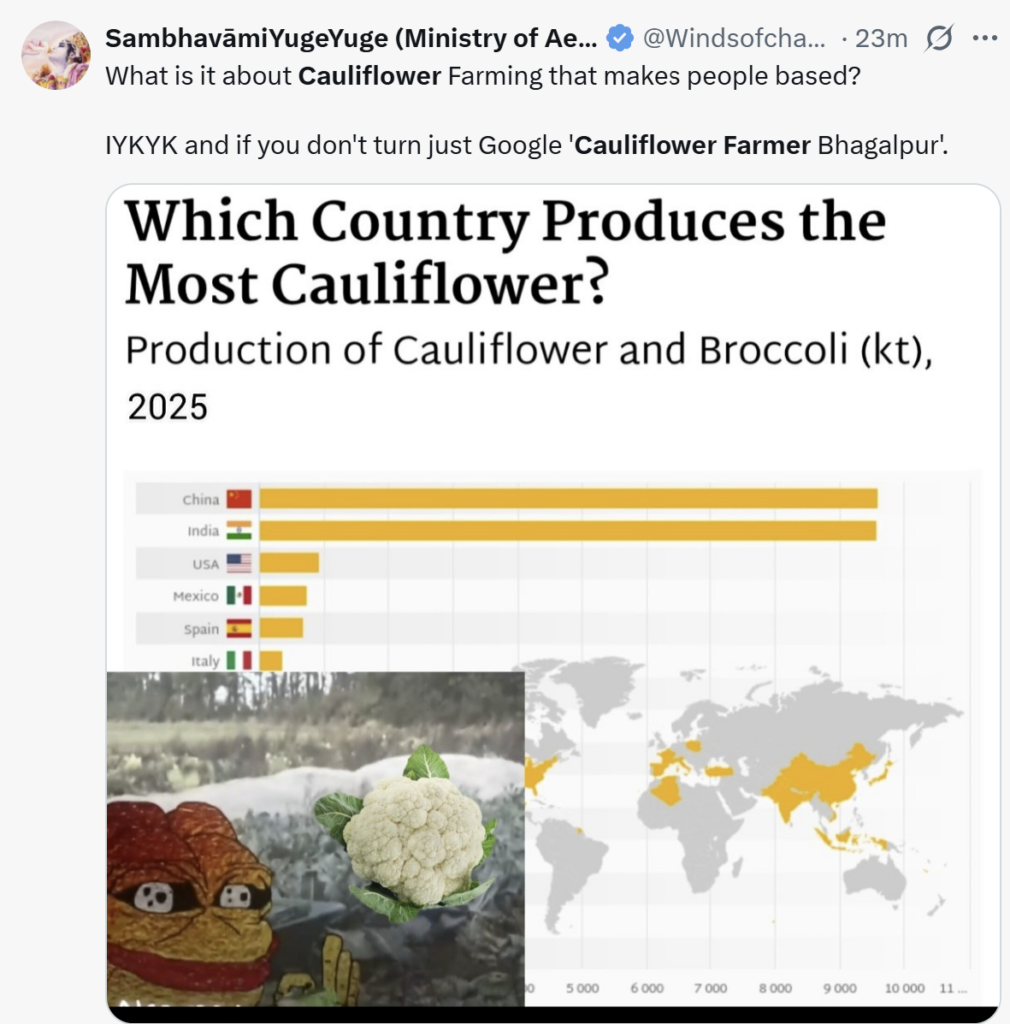Click the Italy flag icon
The width and height of the screenshot is (1010, 1024).
pos(240,661)
